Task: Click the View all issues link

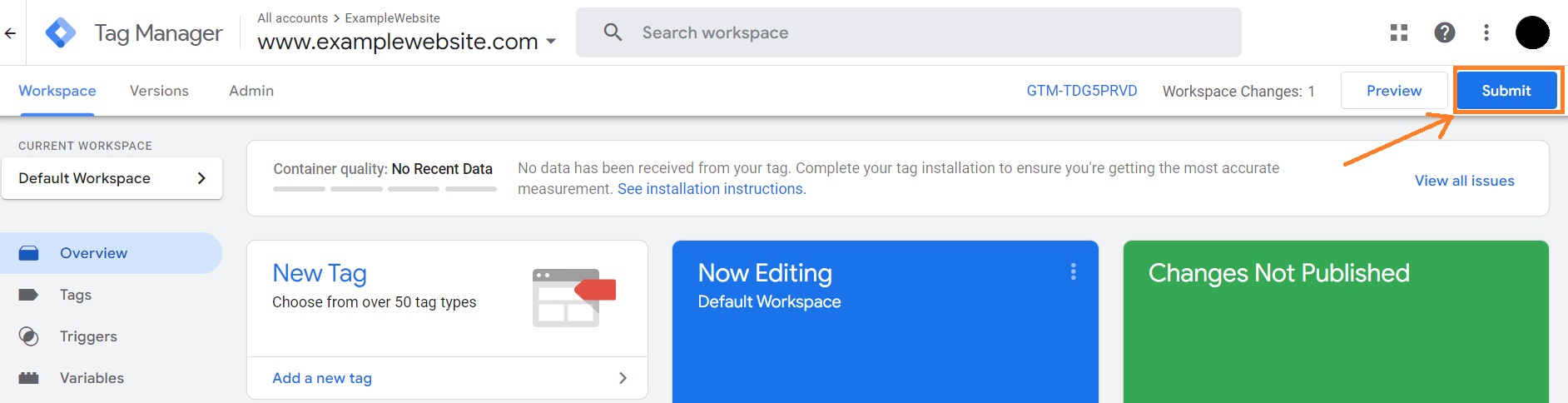Action: coord(1465,181)
